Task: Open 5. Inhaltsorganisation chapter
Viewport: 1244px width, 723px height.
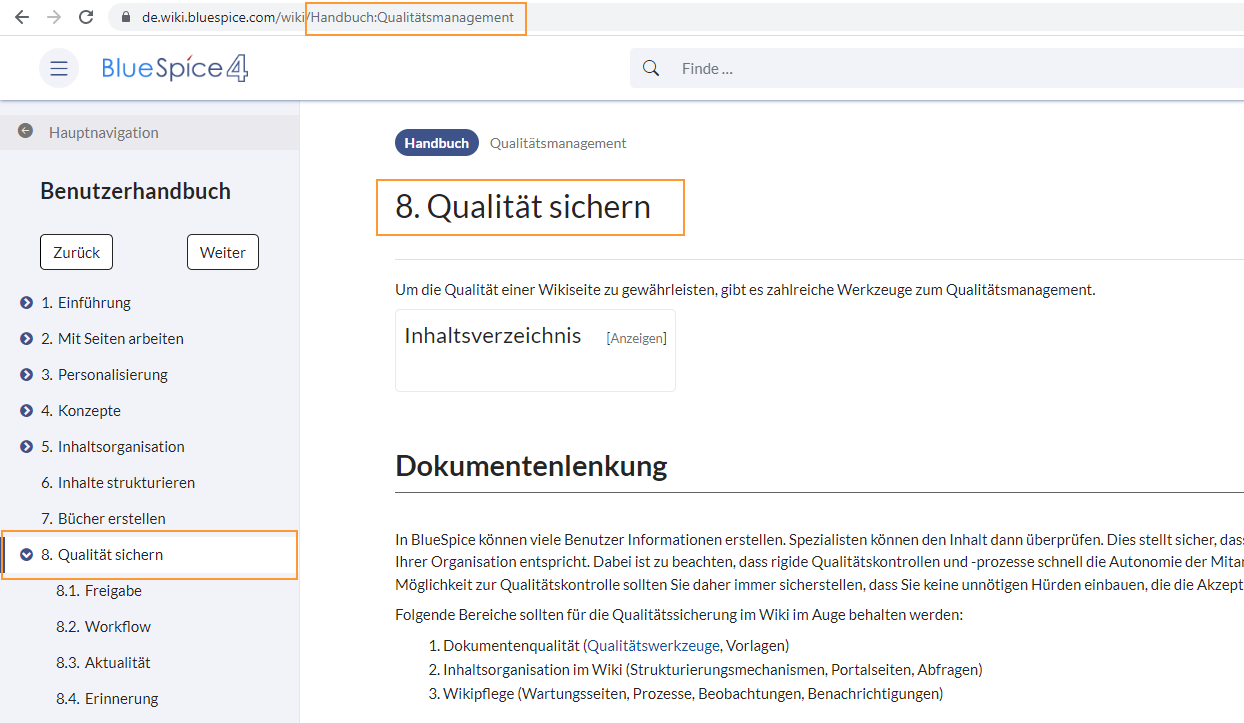Action: [x=113, y=446]
